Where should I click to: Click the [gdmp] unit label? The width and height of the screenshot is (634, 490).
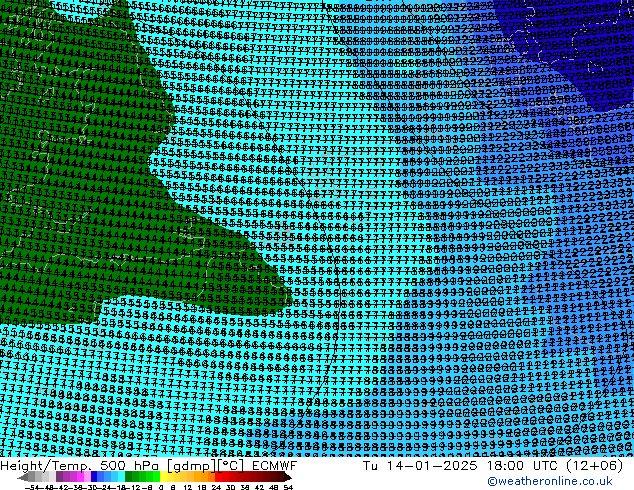(192, 466)
